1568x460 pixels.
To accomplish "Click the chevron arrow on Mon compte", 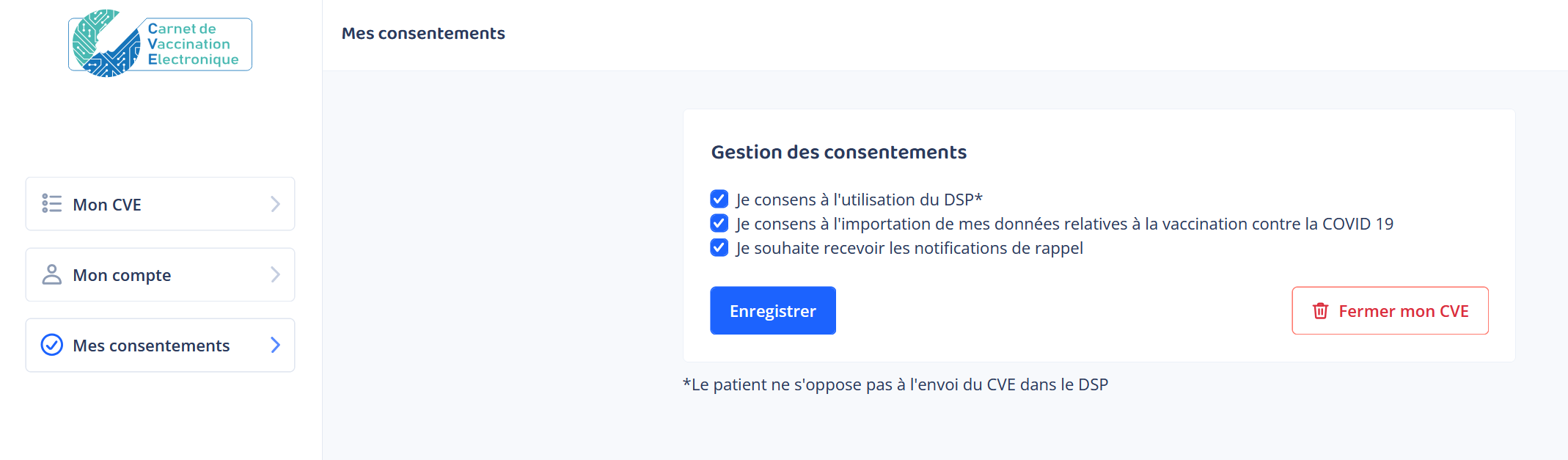I will (x=276, y=274).
